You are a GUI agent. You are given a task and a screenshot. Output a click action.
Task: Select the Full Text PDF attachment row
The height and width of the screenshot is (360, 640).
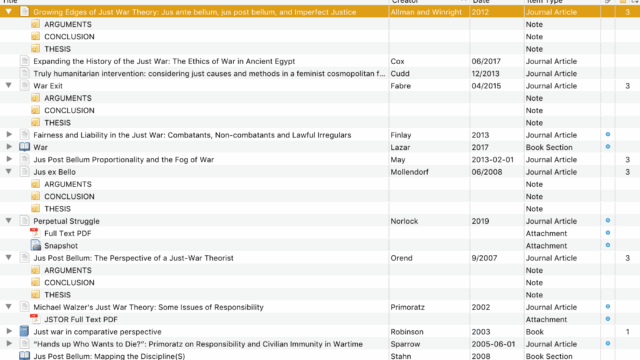click(x=320, y=233)
